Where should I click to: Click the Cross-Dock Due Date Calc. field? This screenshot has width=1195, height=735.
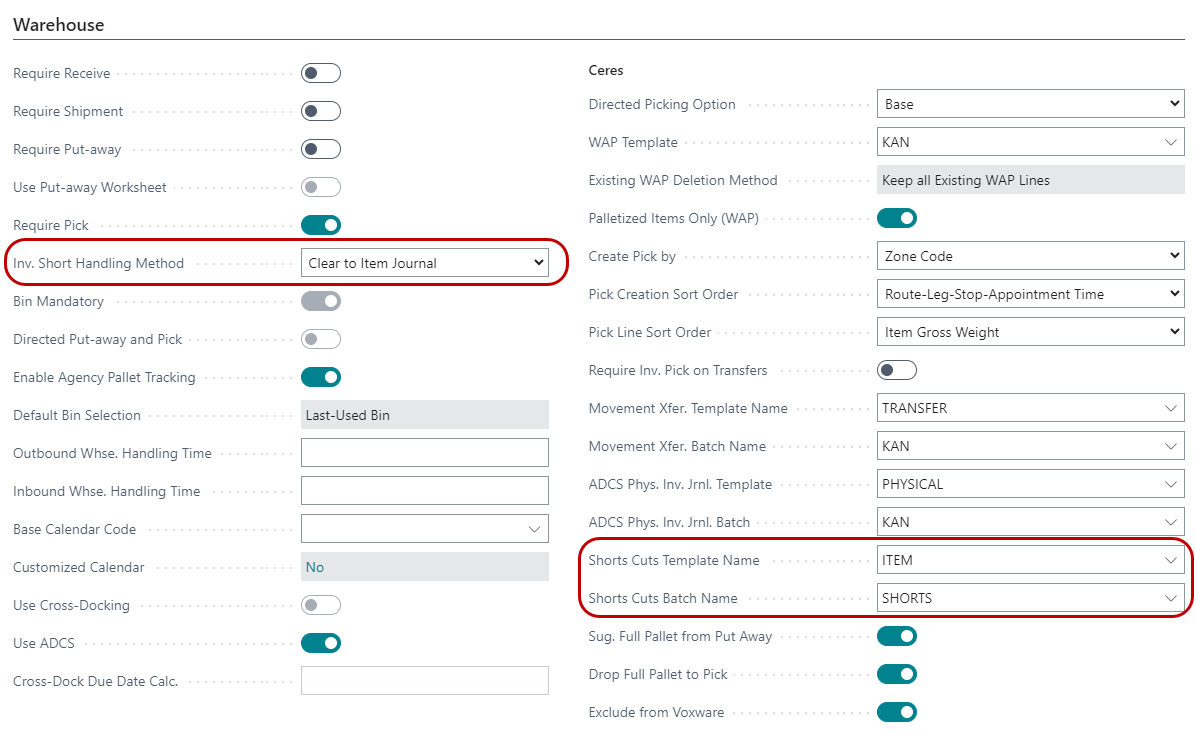pyautogui.click(x=425, y=681)
